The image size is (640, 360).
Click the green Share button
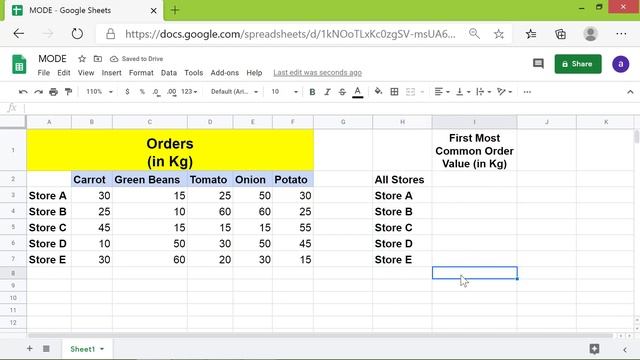click(578, 64)
